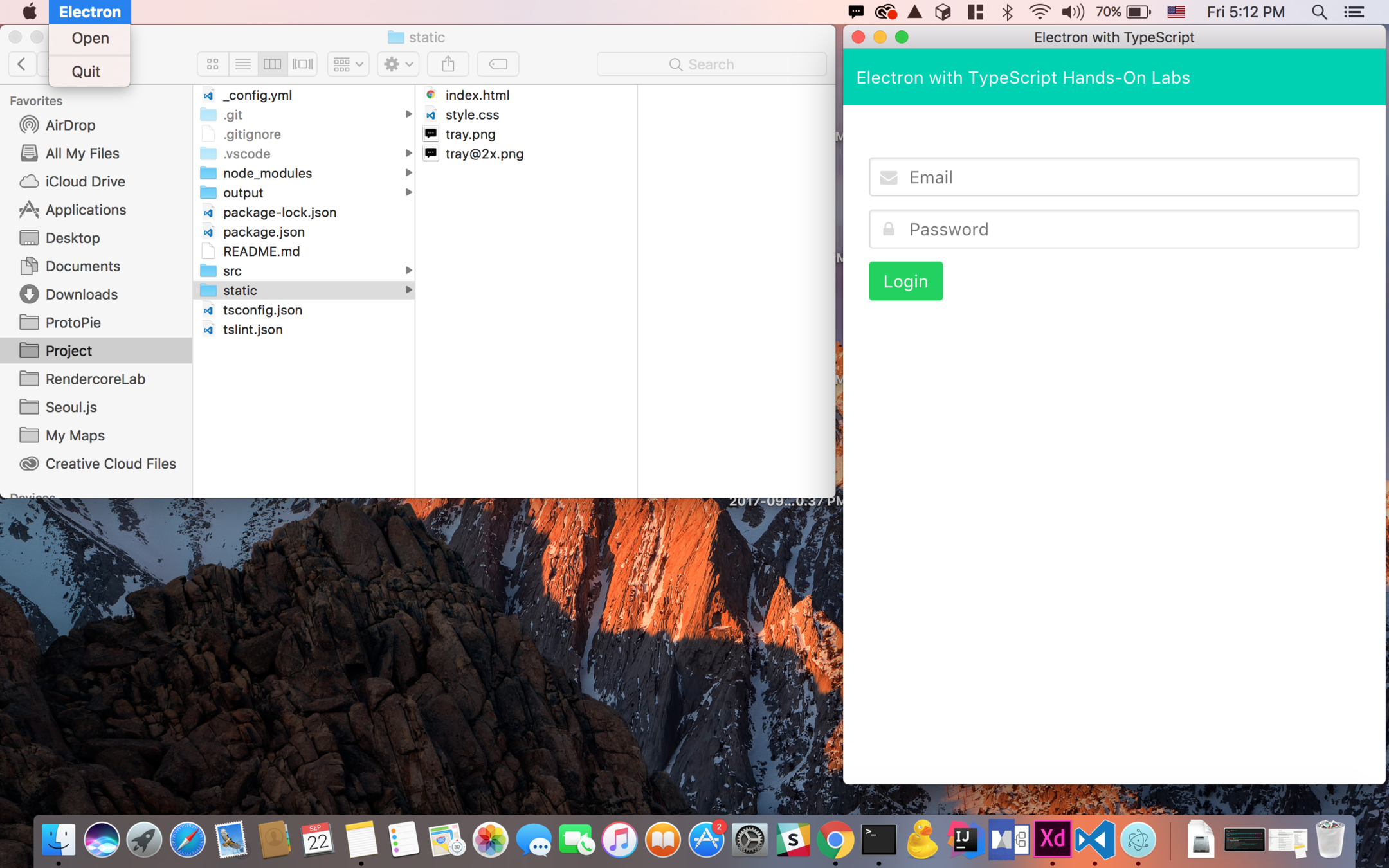Click into the Email input field
The width and height of the screenshot is (1389, 868).
1114,177
